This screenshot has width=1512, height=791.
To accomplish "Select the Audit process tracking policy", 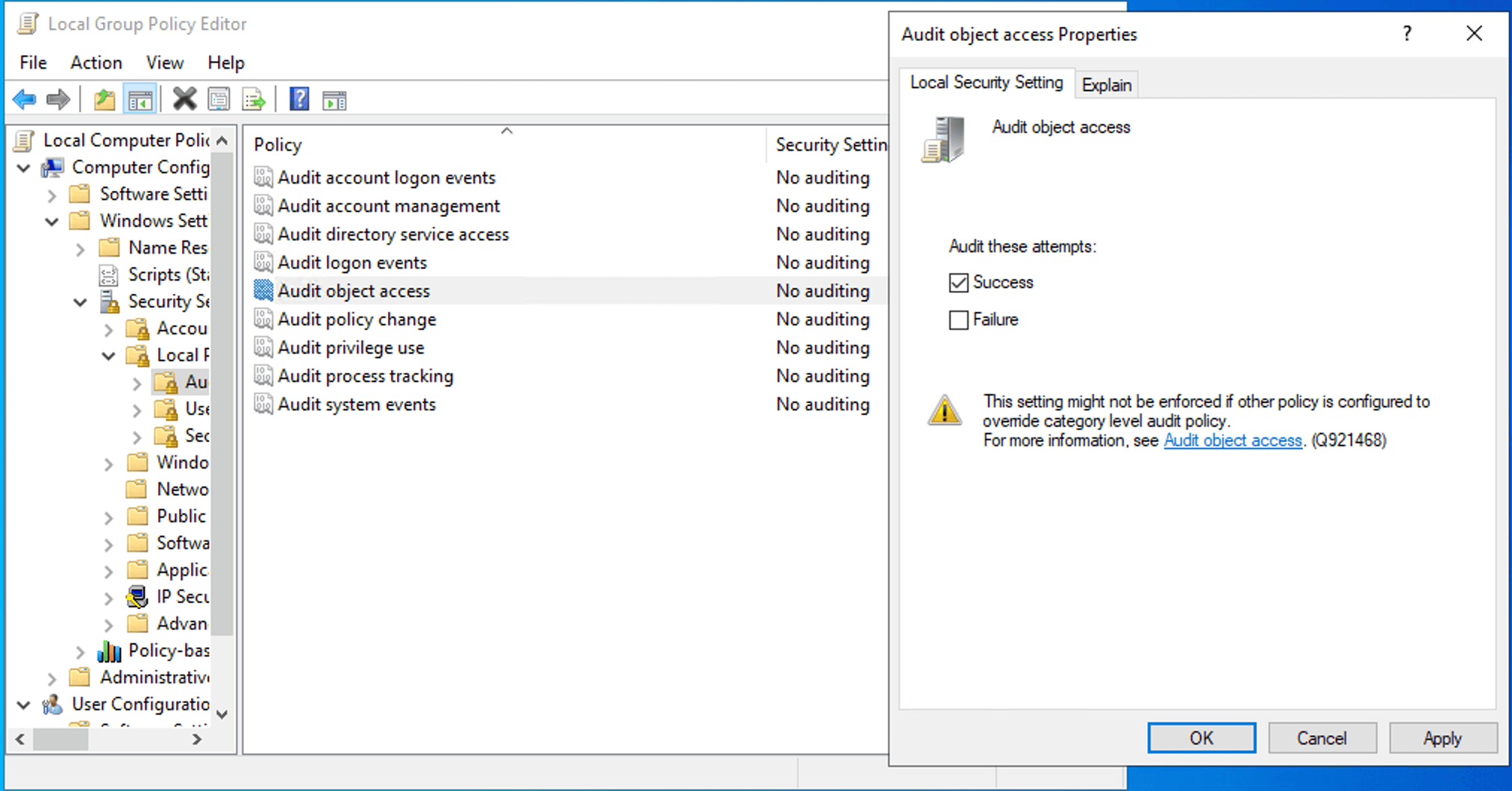I will pos(364,375).
